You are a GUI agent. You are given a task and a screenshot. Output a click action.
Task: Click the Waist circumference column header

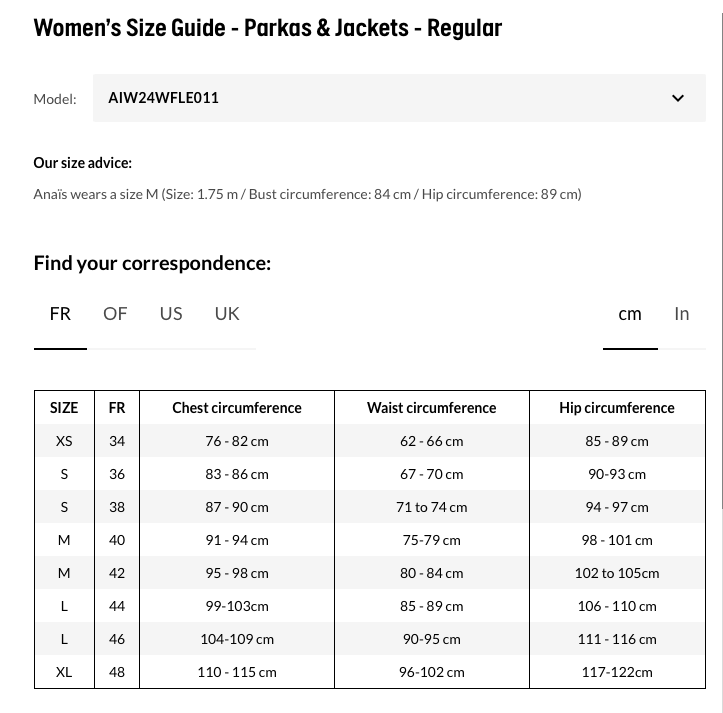432,408
